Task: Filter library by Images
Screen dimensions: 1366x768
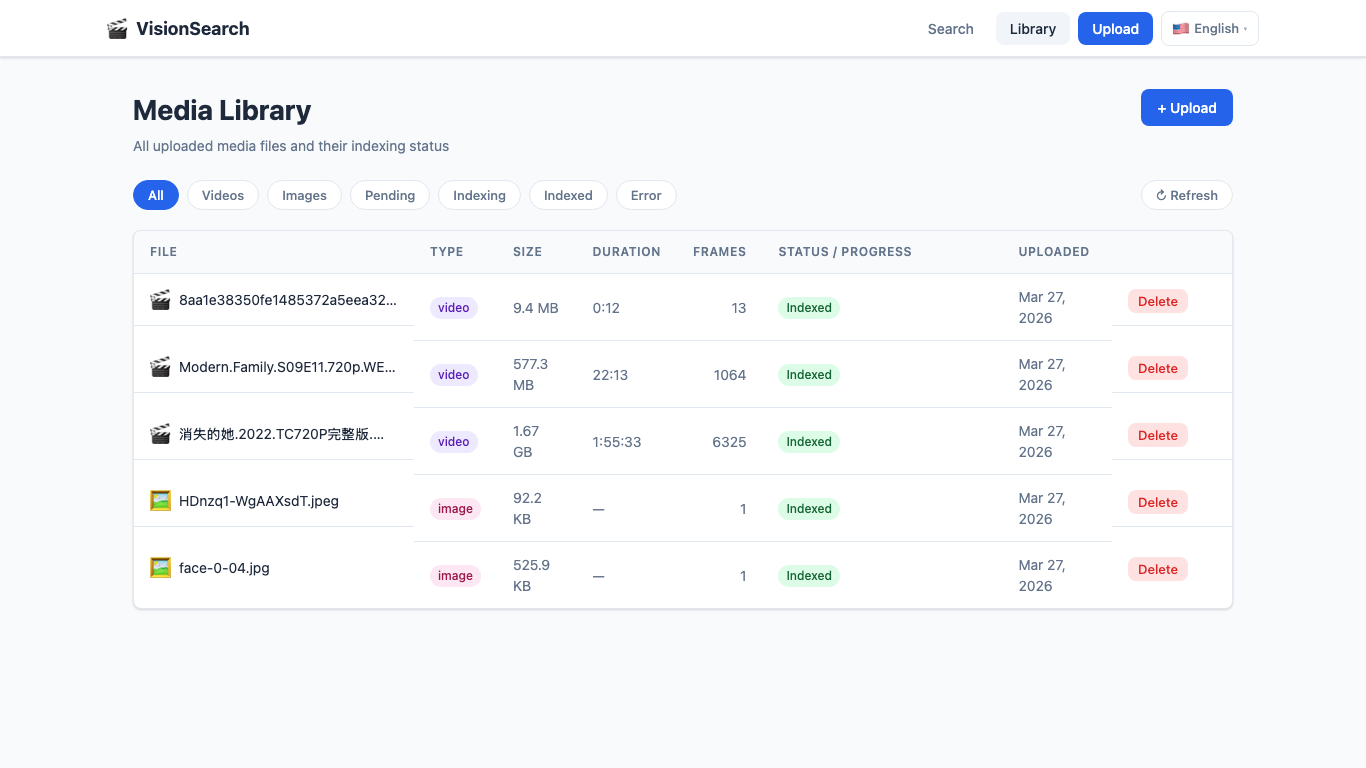Action: pyautogui.click(x=304, y=195)
